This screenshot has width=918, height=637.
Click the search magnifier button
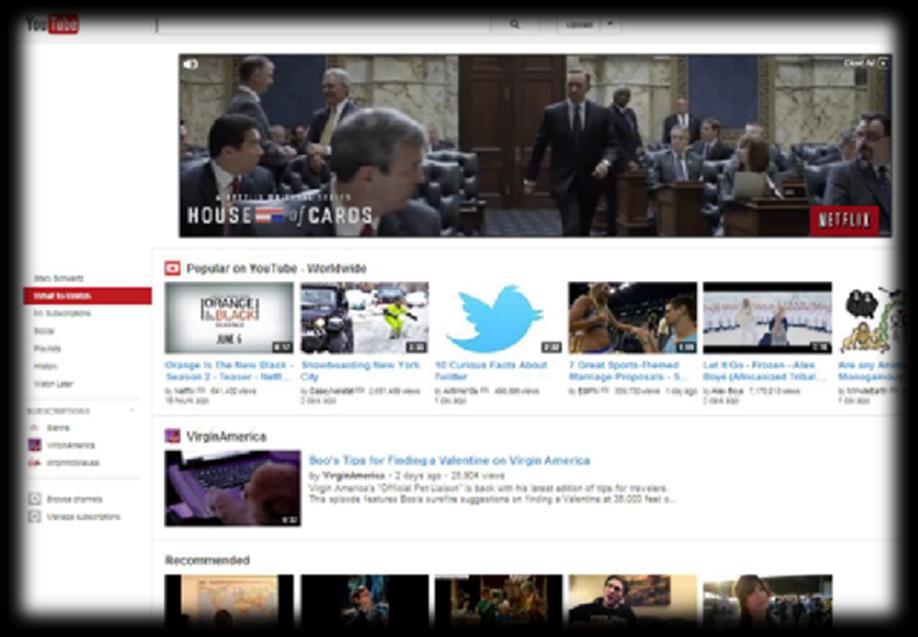pos(515,25)
